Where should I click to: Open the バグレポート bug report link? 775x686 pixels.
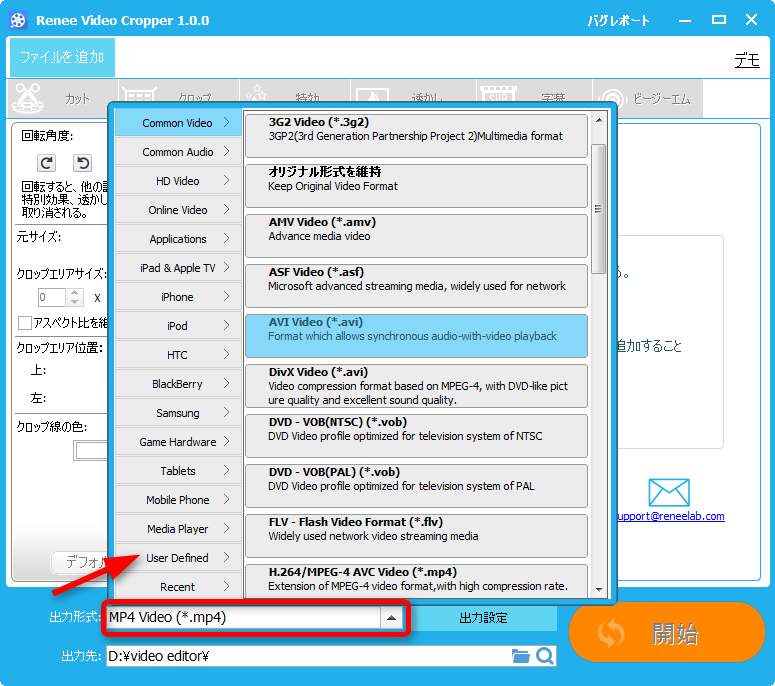point(618,20)
